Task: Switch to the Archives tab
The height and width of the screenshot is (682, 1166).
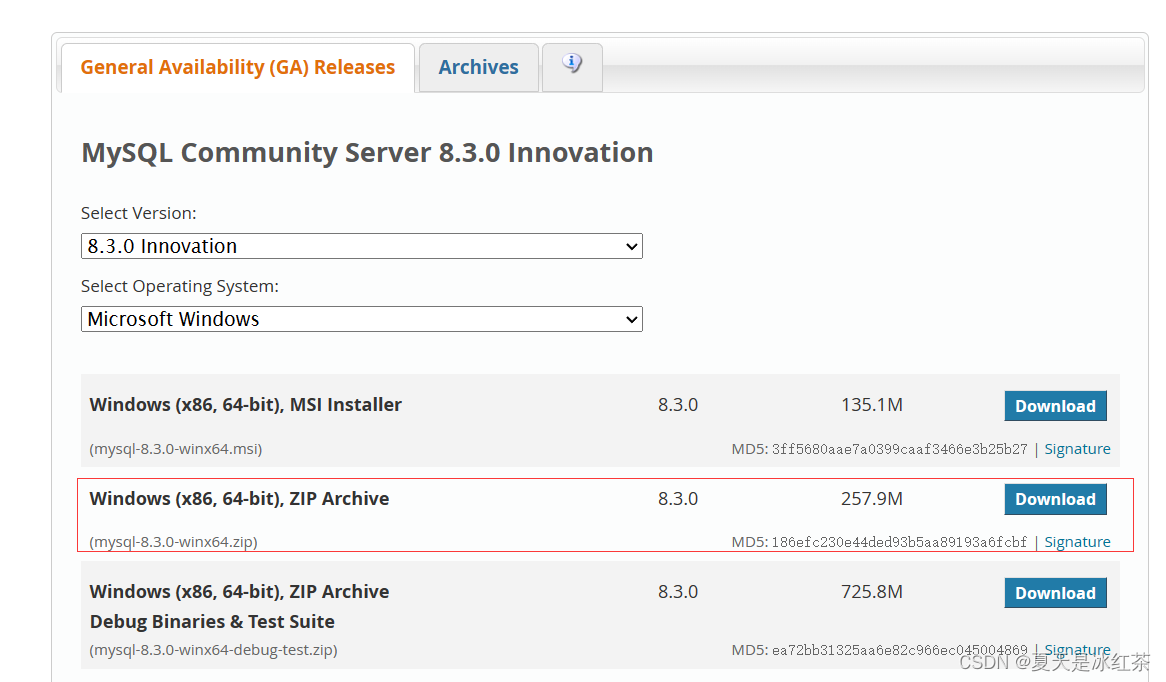Action: (x=478, y=68)
